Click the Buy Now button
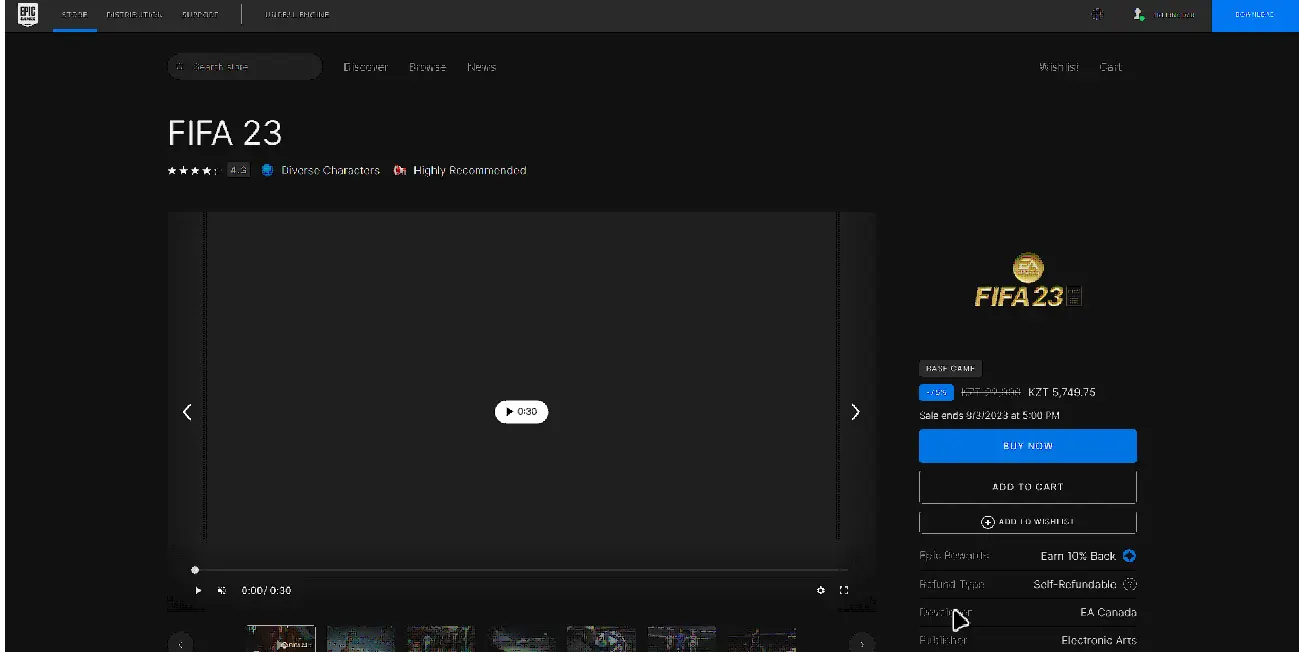This screenshot has width=1299, height=652. click(1028, 446)
